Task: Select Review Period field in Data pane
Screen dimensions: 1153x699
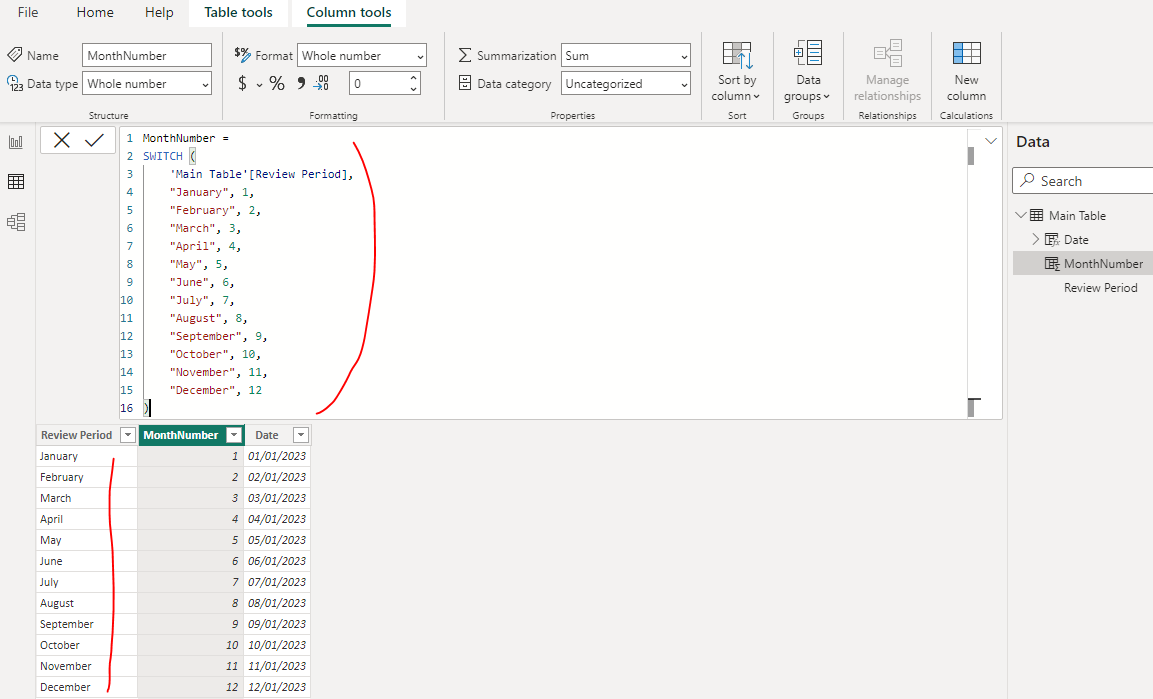Action: [1100, 288]
